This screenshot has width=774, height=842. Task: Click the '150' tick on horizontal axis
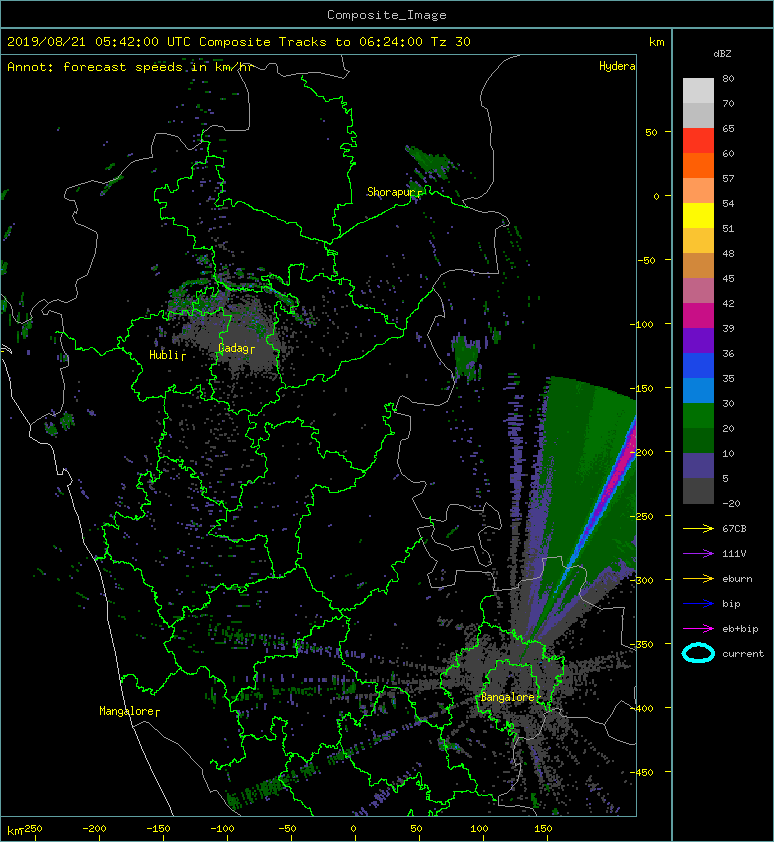pos(543,829)
